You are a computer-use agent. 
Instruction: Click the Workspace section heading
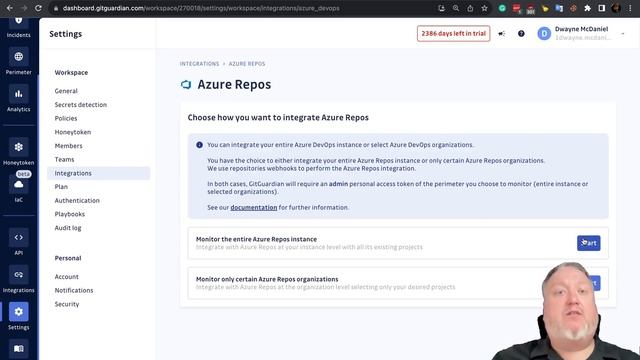click(x=71, y=73)
